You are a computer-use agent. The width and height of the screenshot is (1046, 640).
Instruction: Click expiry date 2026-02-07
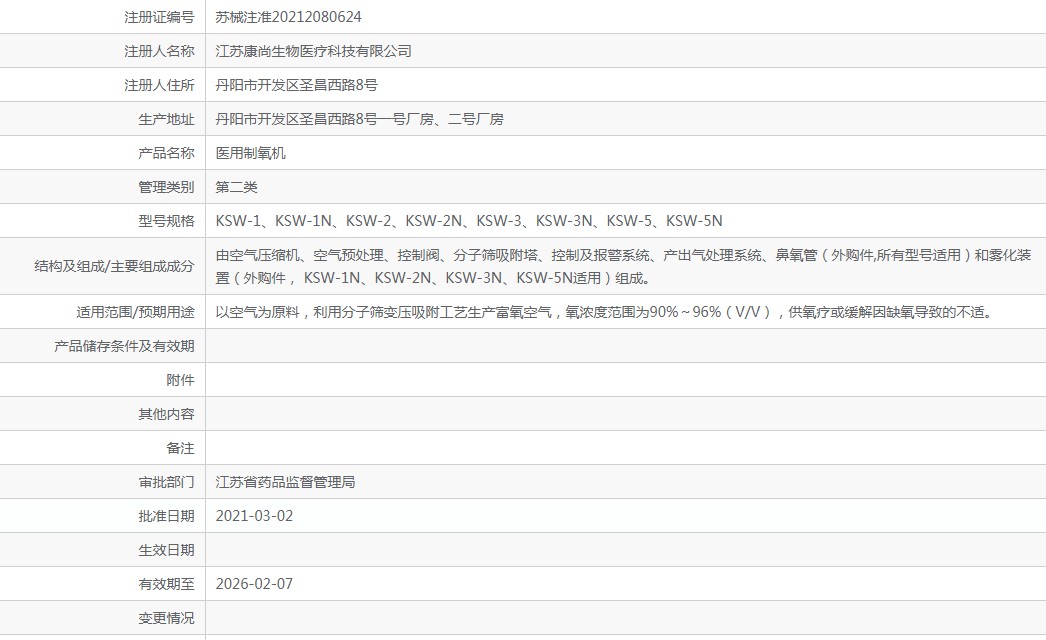[254, 584]
